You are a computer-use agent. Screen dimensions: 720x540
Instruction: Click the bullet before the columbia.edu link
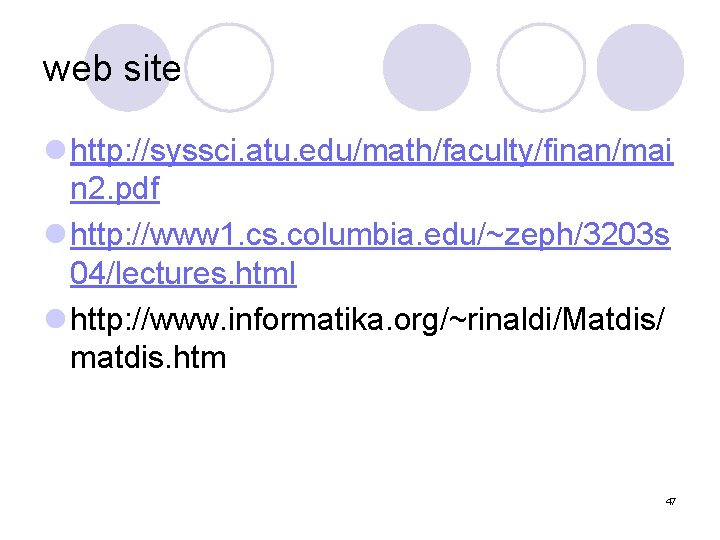[x=56, y=234]
